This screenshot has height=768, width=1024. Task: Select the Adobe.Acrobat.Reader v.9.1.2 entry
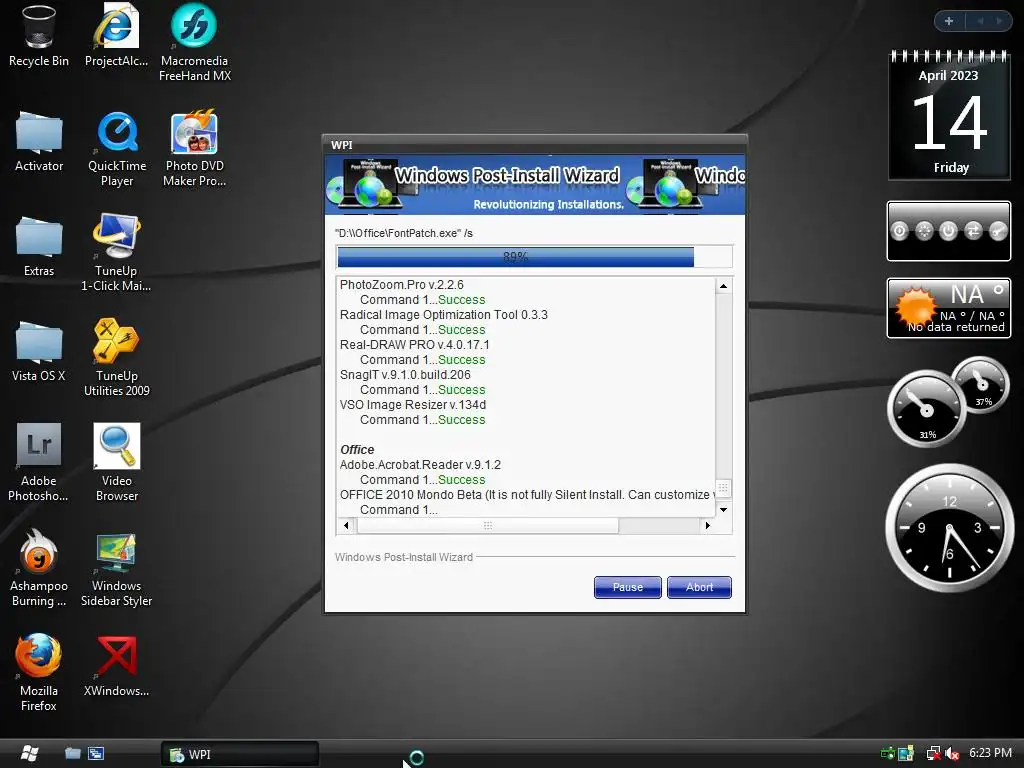420,465
